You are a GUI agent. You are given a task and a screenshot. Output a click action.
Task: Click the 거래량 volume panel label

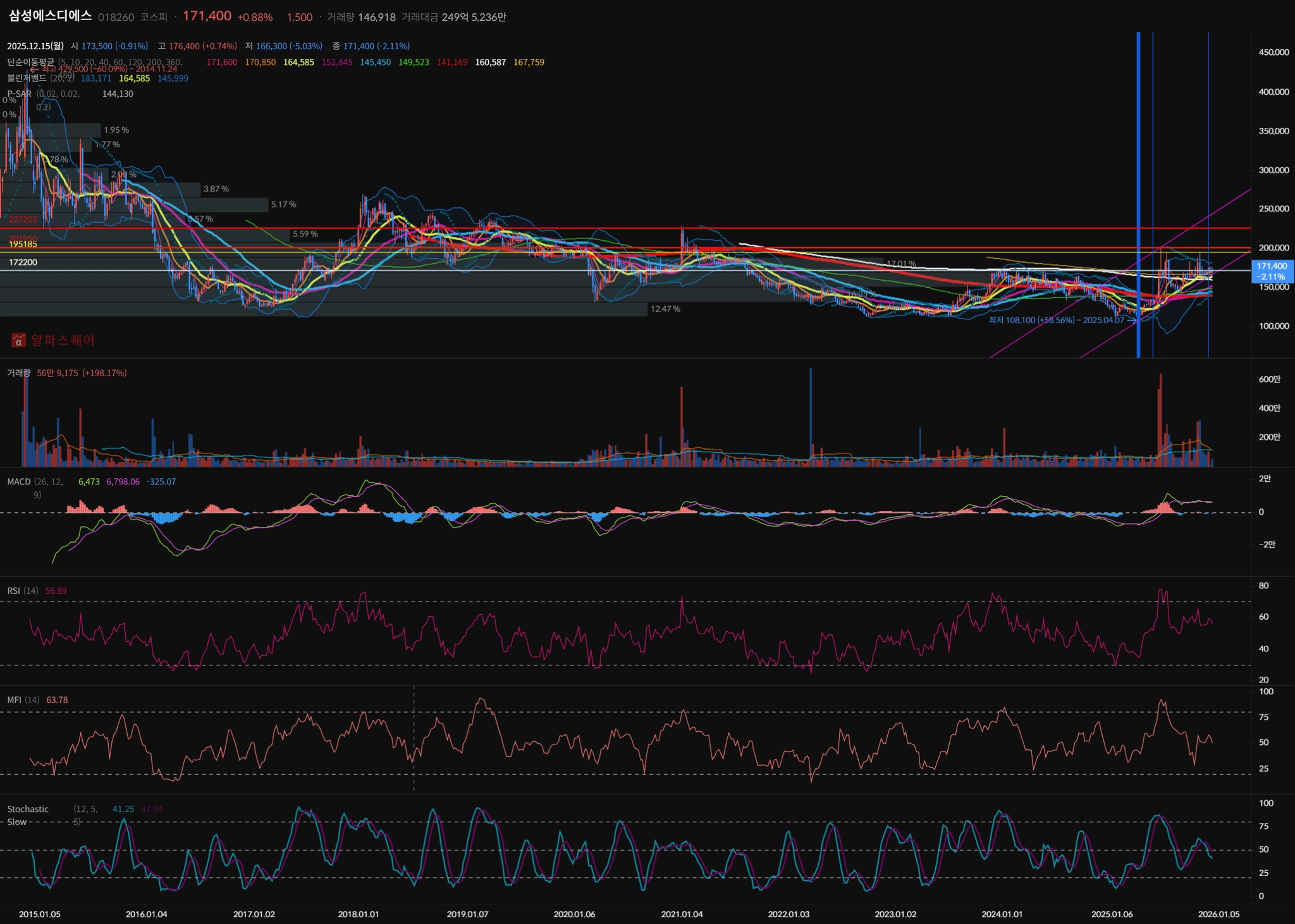point(18,373)
